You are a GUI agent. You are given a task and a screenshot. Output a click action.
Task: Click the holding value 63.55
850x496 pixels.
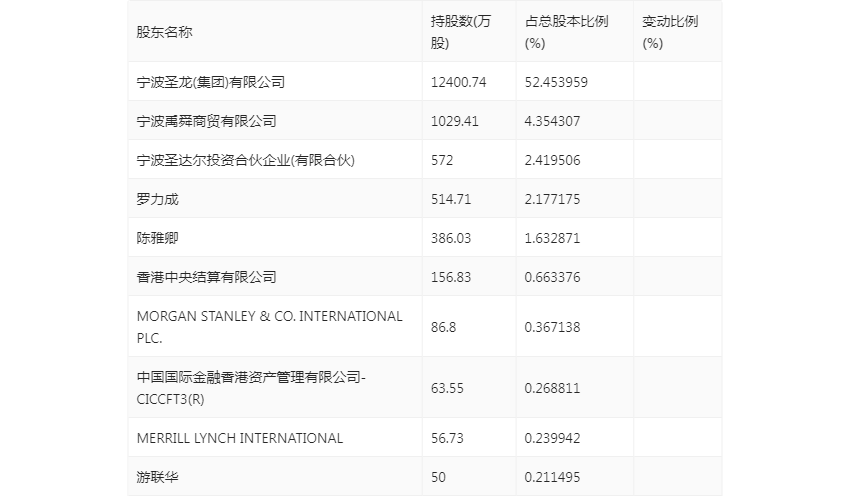[447, 388]
